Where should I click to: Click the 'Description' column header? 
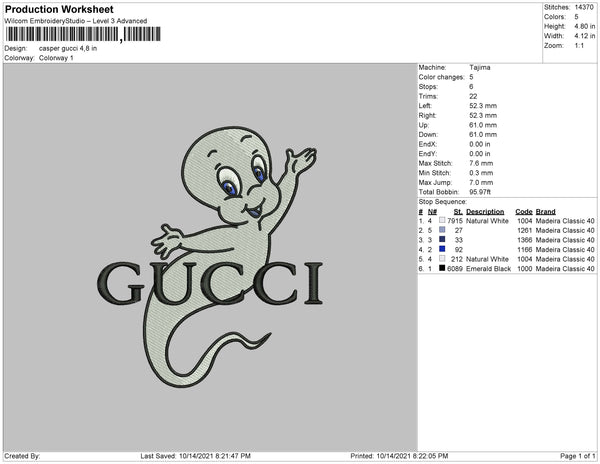coord(485,212)
